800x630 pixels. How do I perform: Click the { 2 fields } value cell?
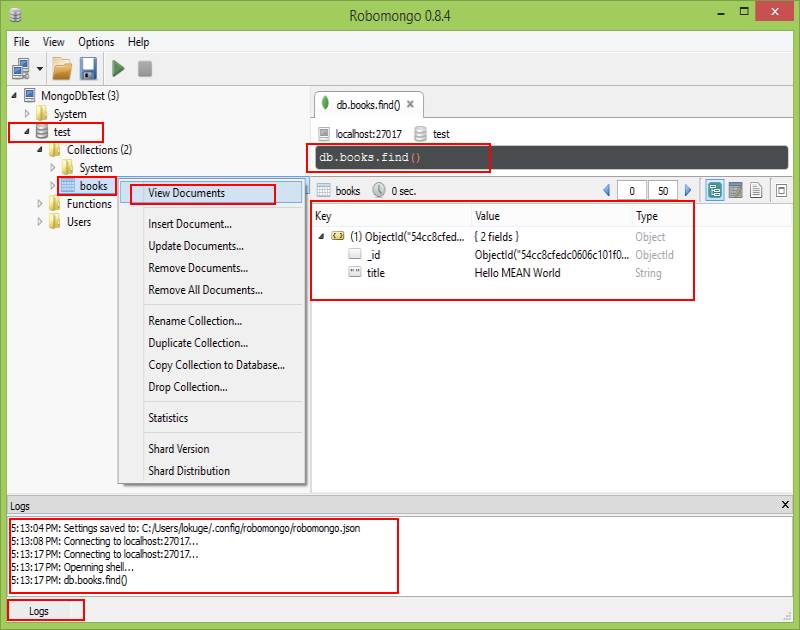pos(496,237)
